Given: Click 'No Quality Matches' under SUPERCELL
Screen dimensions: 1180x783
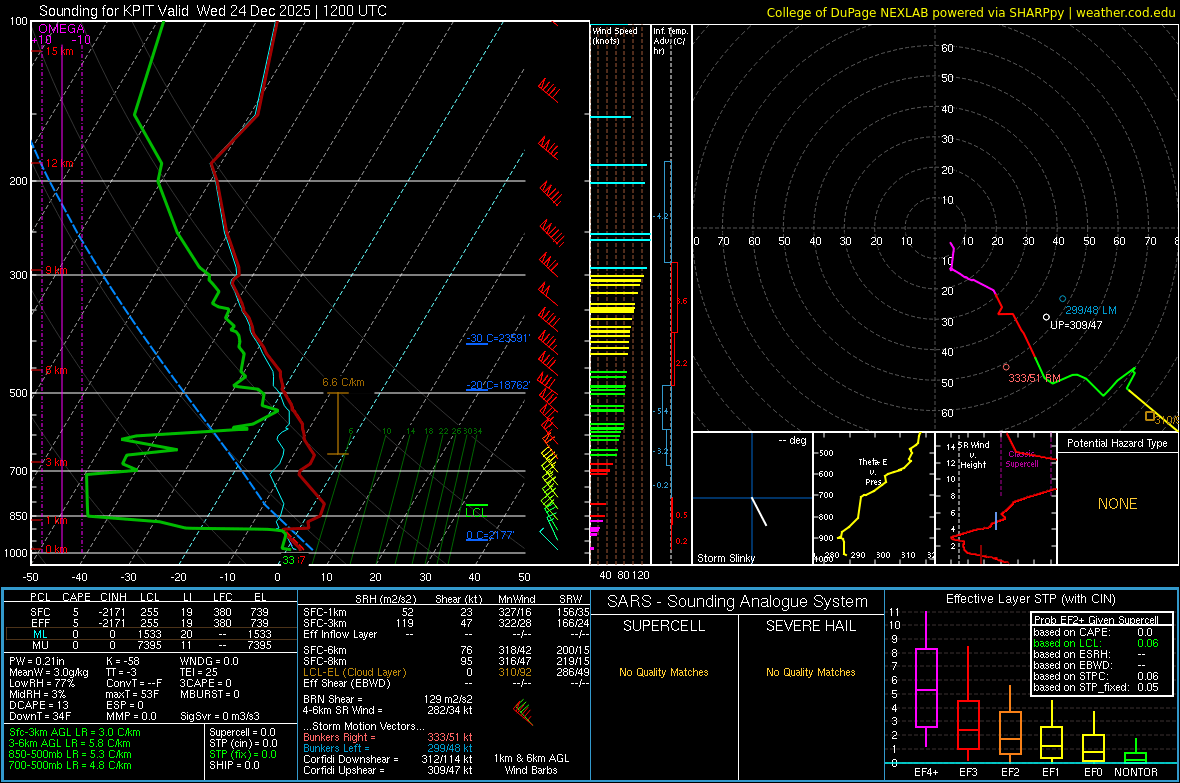Looking at the screenshot, I should pos(664,672).
